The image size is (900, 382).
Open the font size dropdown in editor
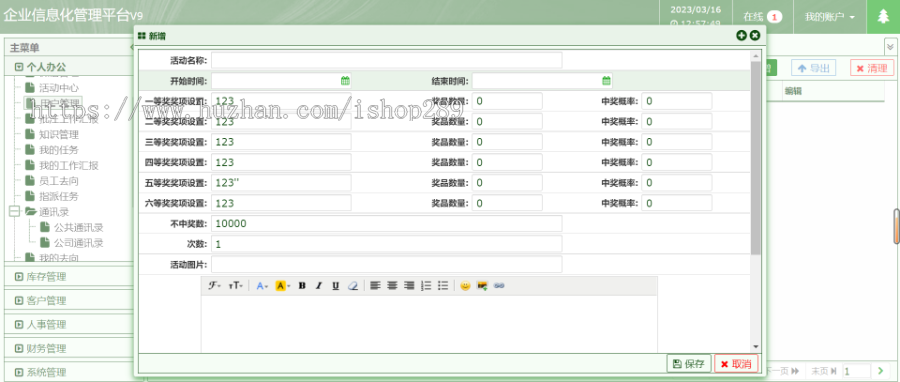235,286
